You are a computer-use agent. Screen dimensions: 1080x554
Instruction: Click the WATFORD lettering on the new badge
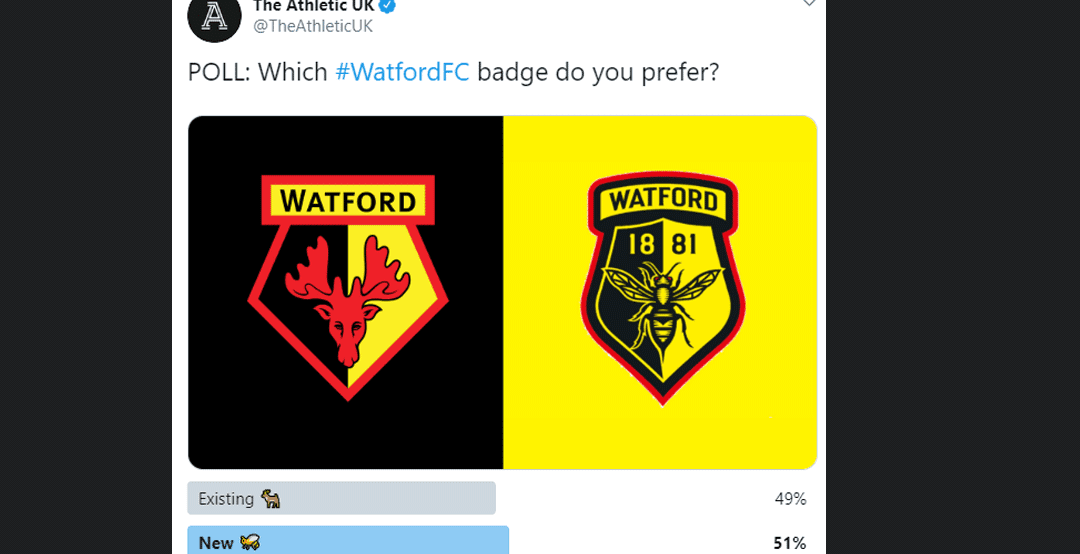(x=663, y=201)
